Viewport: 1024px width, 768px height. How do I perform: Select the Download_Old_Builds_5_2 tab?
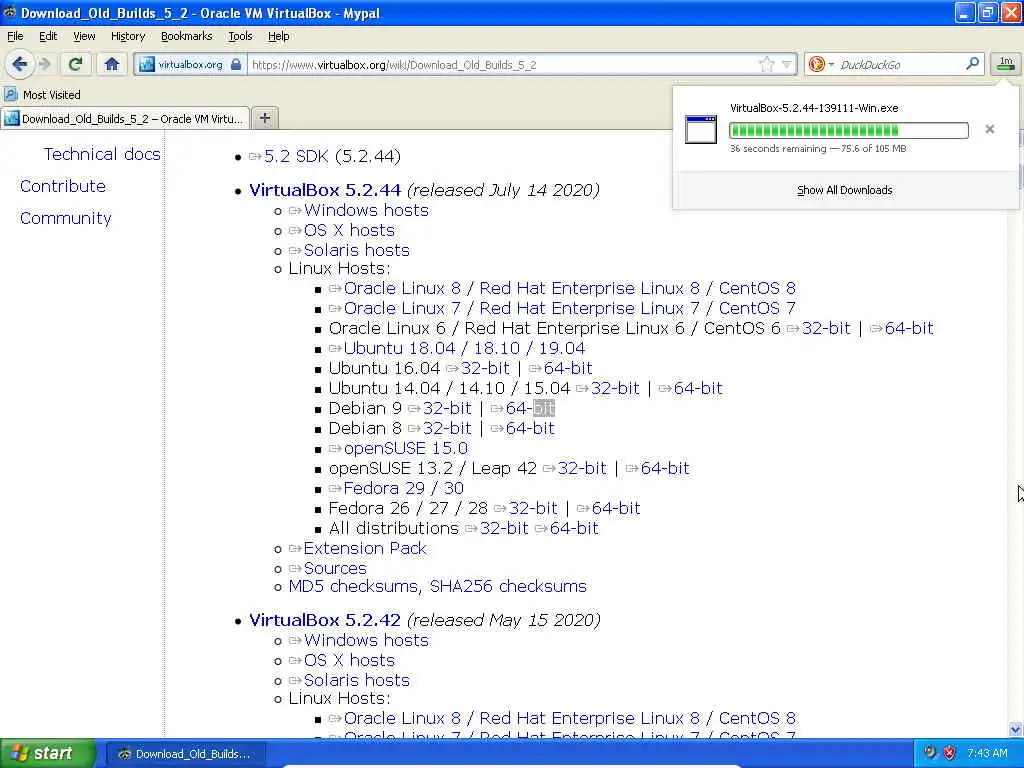[x=125, y=119]
